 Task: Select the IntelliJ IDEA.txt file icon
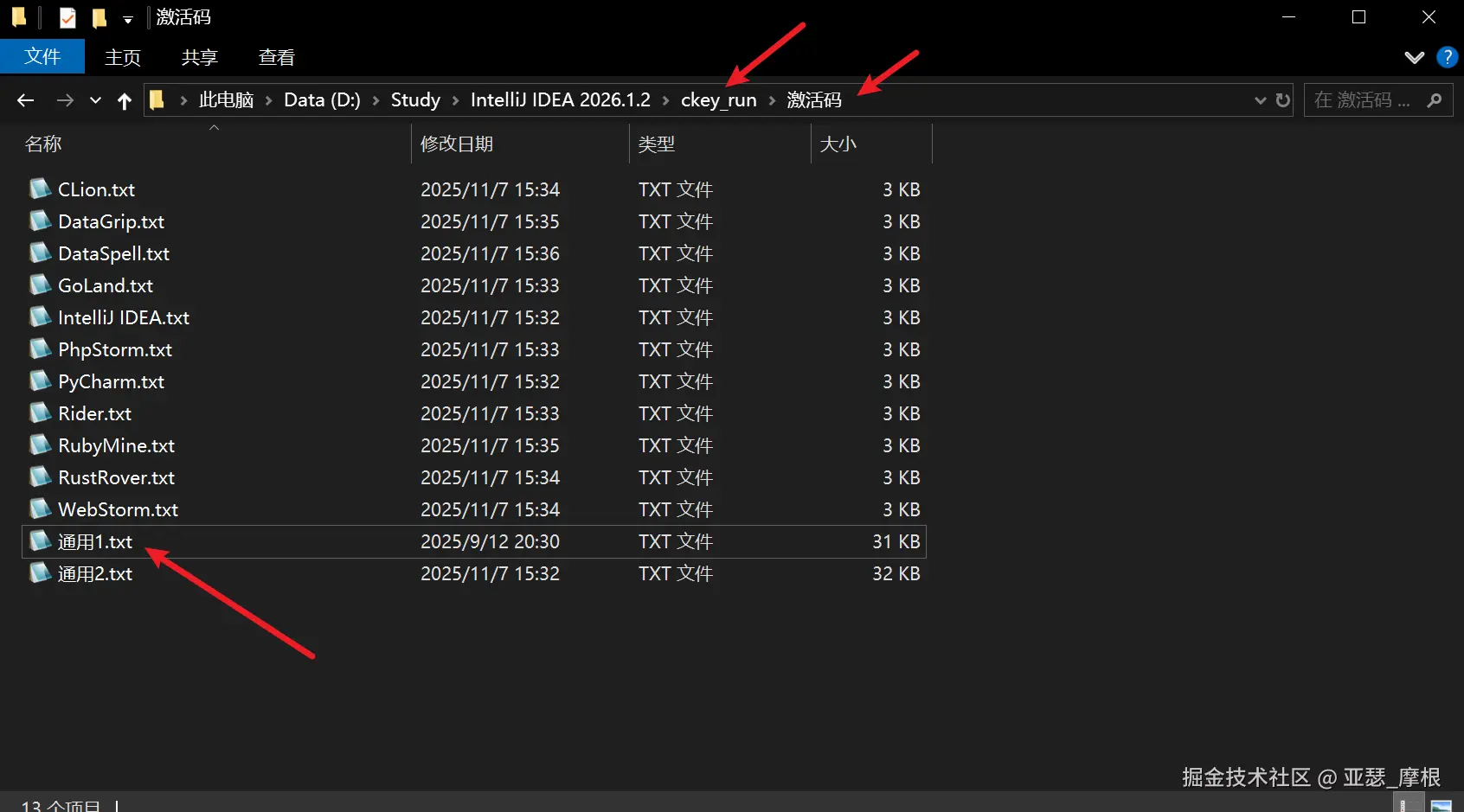40,316
